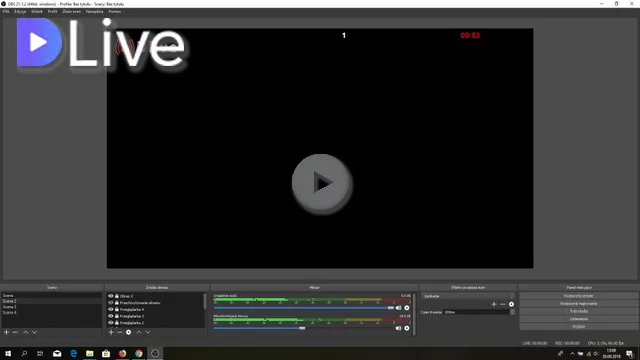Toggle lock on Przeglądarka 2 source
Screen dimensions: 640x360
pos(117,322)
